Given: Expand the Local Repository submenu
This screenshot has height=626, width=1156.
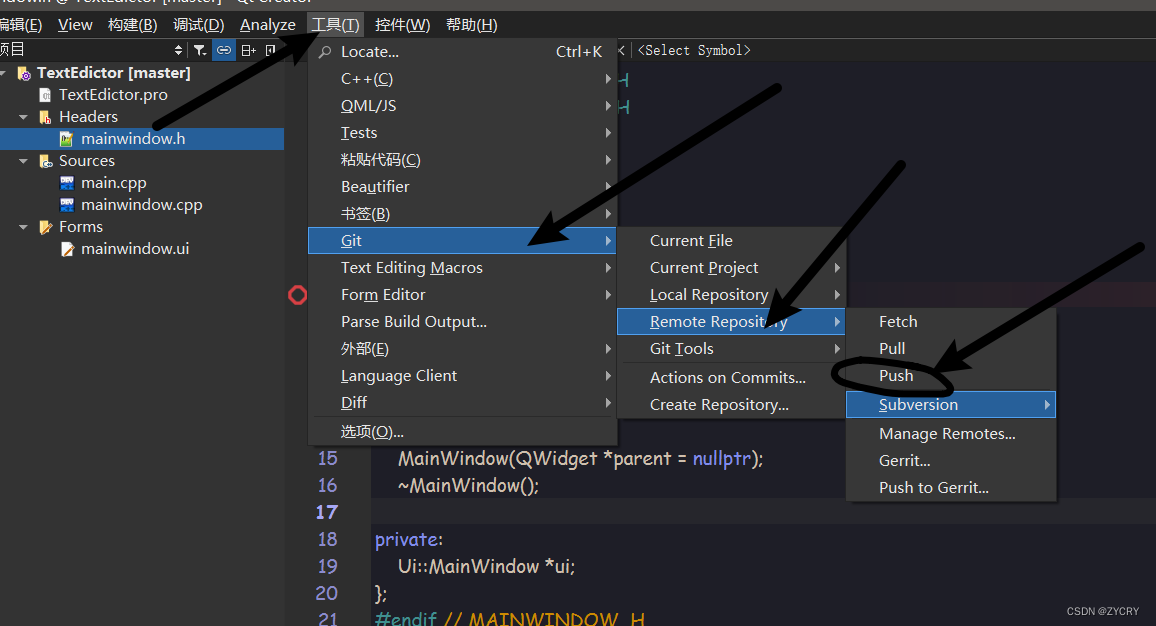Looking at the screenshot, I should (x=731, y=295).
